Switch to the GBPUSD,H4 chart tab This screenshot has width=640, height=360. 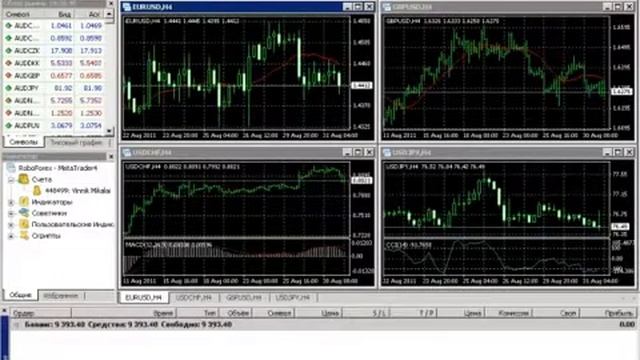(244, 298)
